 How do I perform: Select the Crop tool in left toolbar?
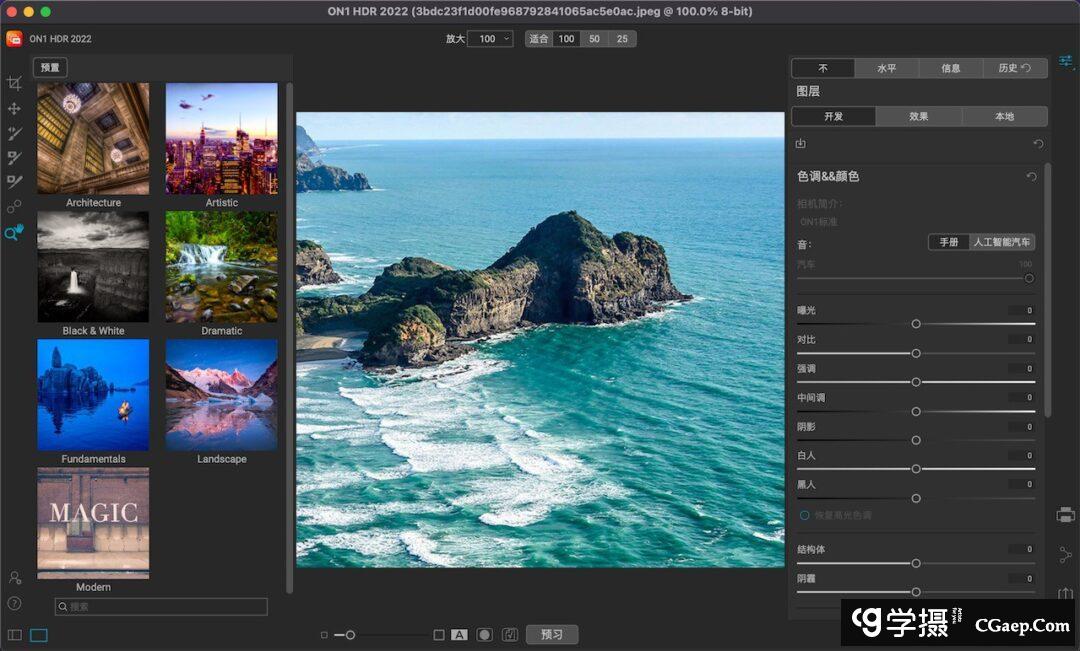14,84
